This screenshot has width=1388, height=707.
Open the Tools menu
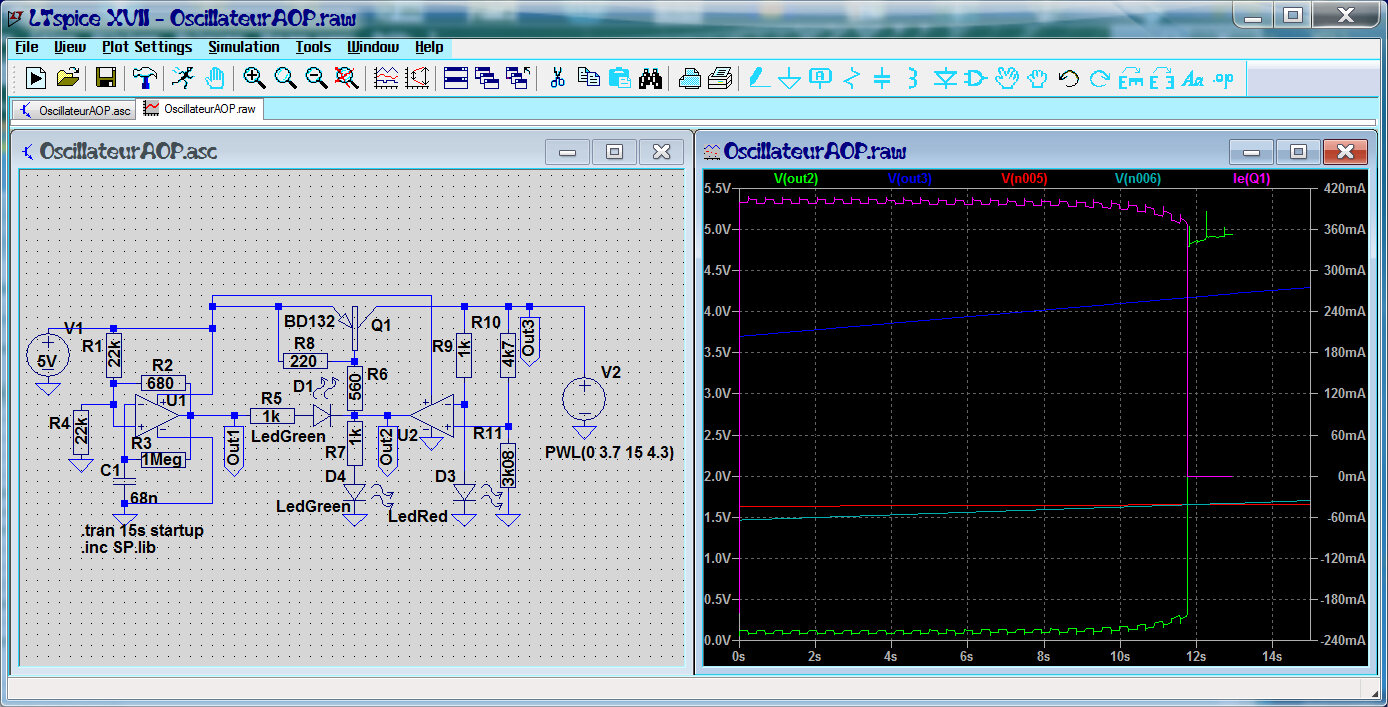(x=313, y=47)
